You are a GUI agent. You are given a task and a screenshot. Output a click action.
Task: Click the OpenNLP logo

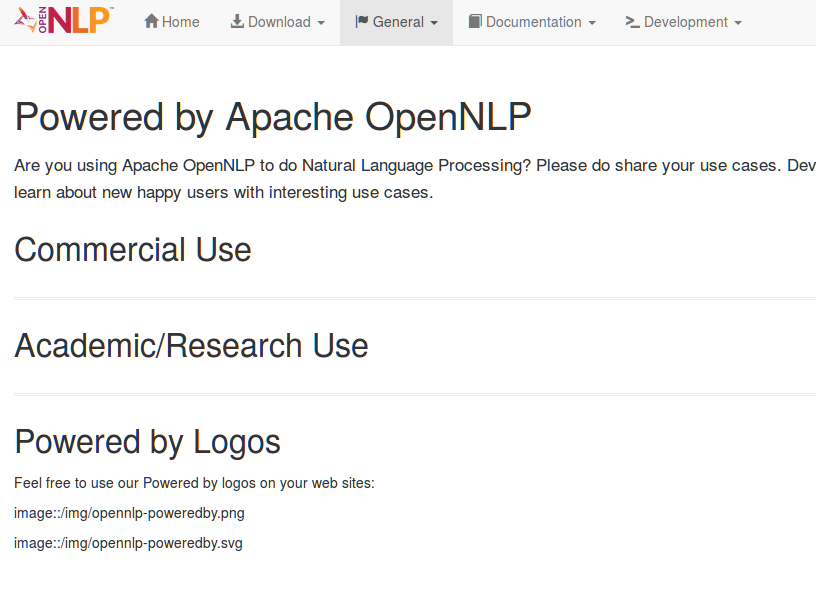click(x=63, y=20)
